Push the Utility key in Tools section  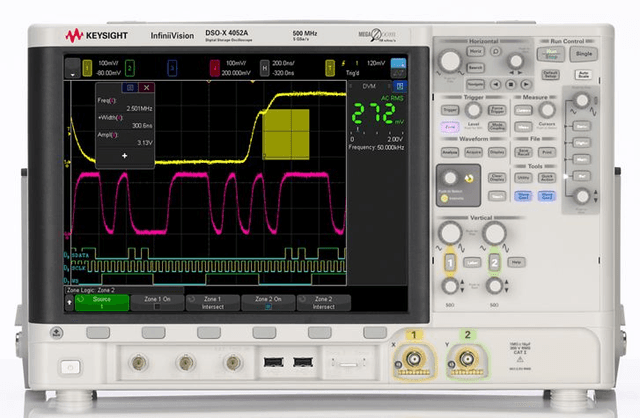[523, 178]
